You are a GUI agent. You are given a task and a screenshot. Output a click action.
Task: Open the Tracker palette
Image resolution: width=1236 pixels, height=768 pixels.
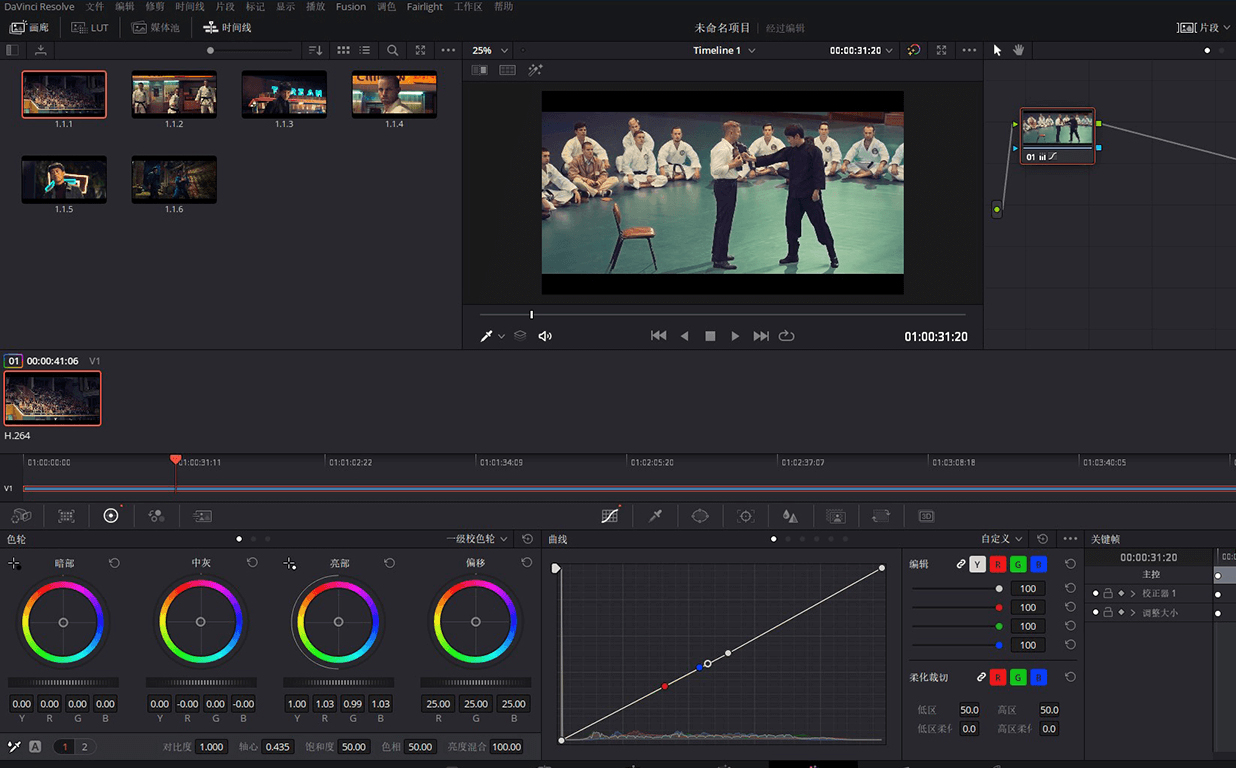(745, 516)
